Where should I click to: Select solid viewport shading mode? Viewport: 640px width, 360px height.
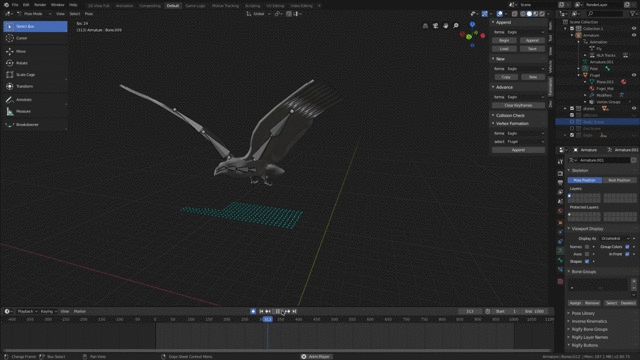[529, 14]
